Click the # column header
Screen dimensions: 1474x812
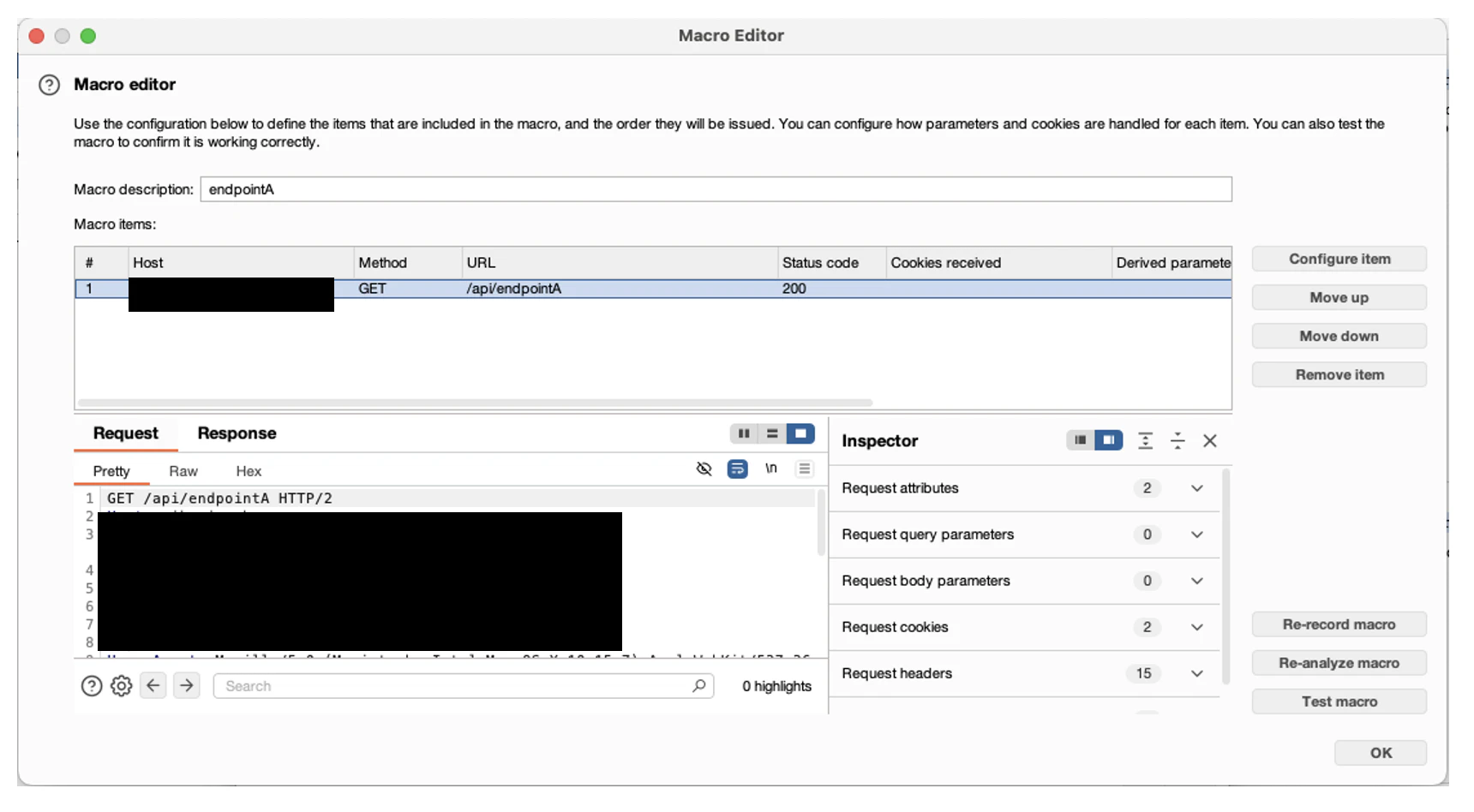[101, 263]
